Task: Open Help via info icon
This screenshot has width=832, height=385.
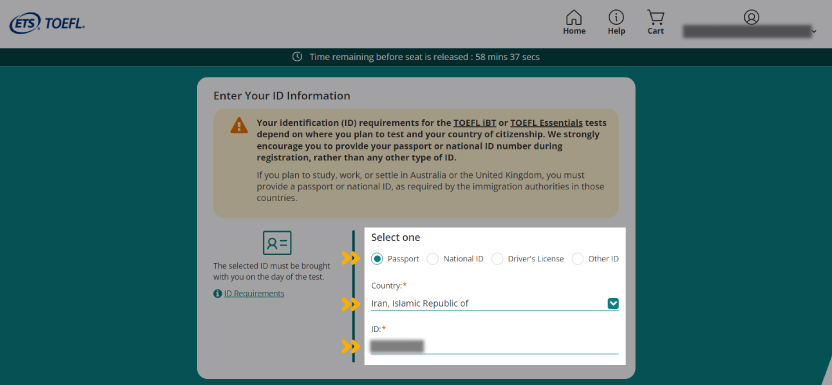Action: [616, 18]
